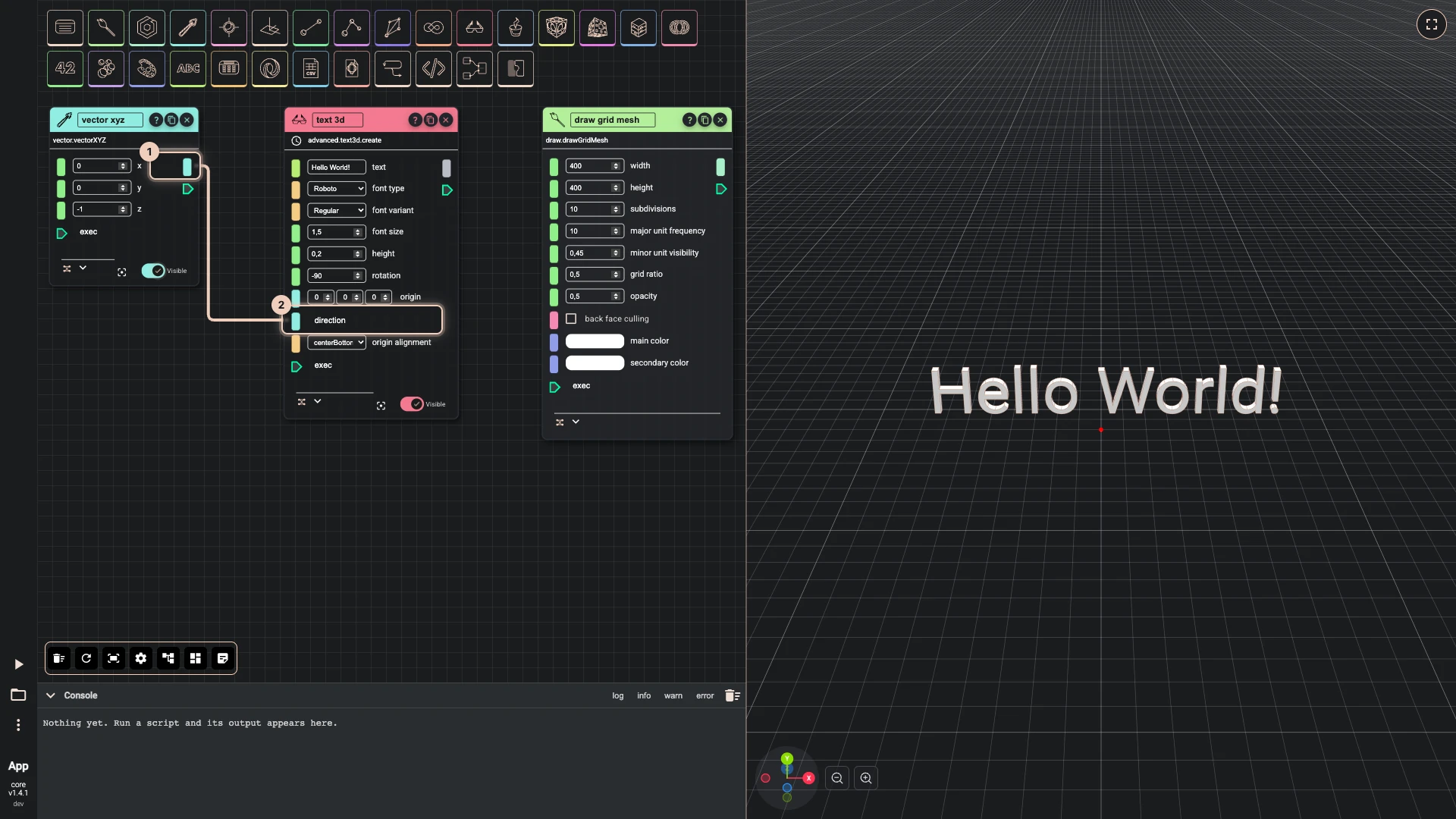This screenshot has width=1456, height=819.
Task: Check the back face culling checkbox
Action: [571, 318]
